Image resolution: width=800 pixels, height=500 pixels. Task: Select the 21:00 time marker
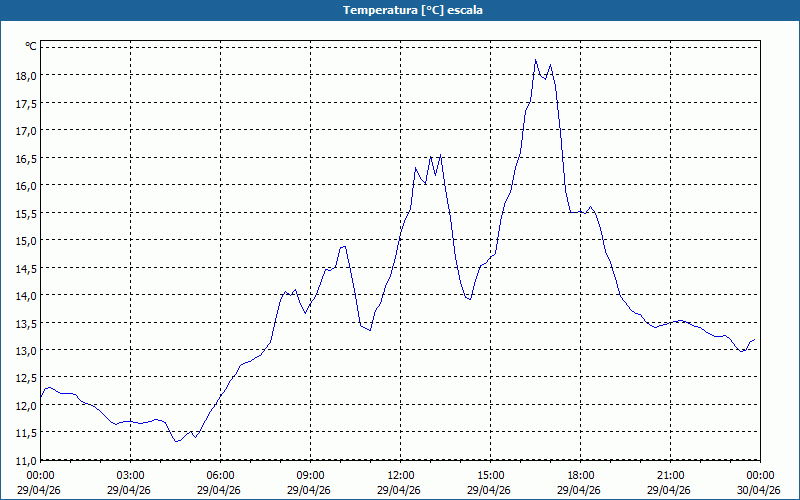[671, 475]
